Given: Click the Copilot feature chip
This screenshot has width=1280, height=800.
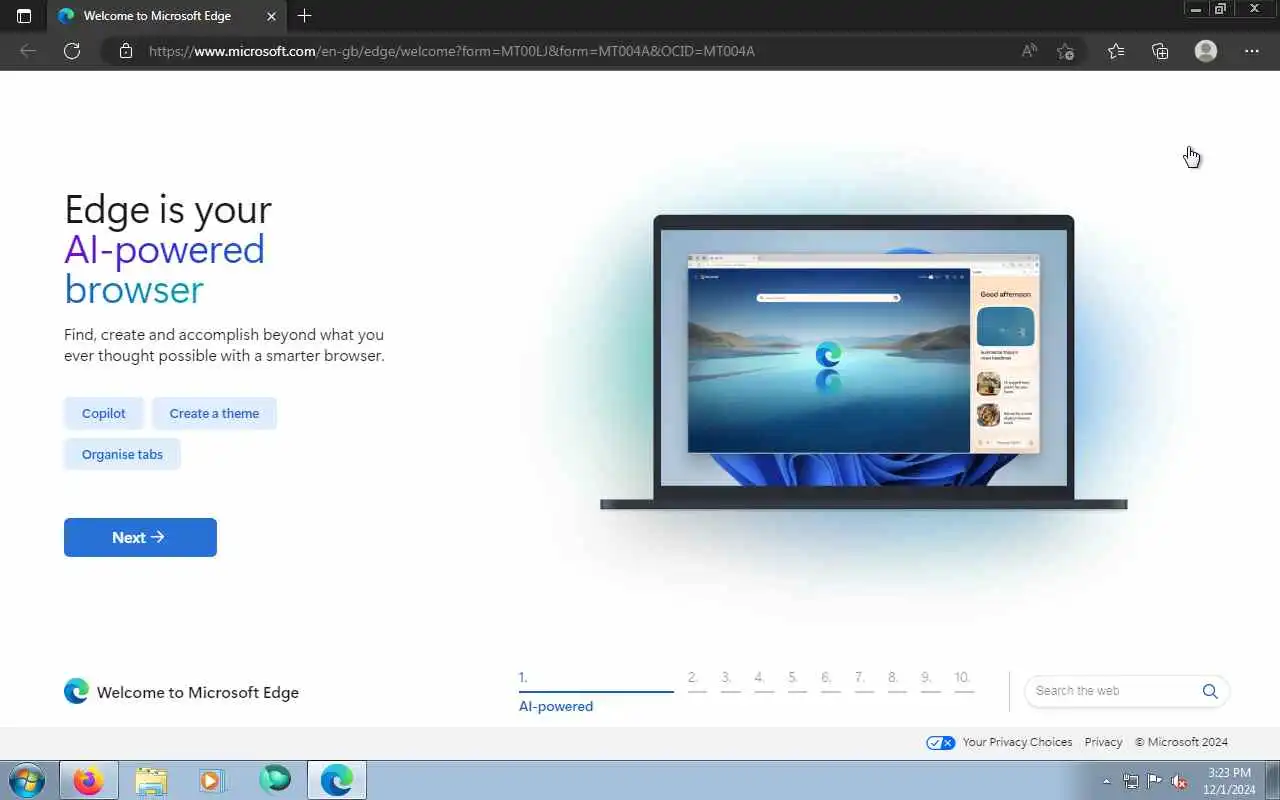Looking at the screenshot, I should [104, 413].
